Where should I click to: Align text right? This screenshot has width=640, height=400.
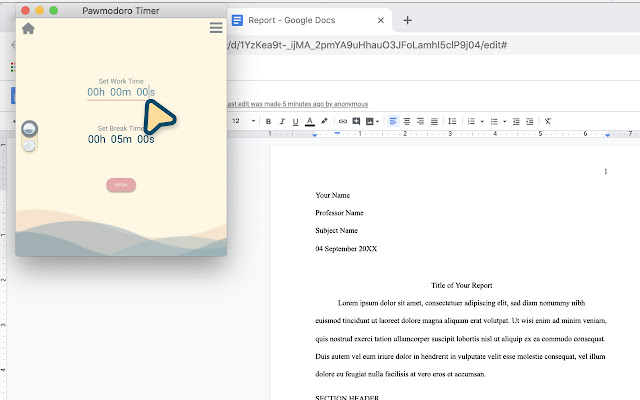click(x=420, y=121)
